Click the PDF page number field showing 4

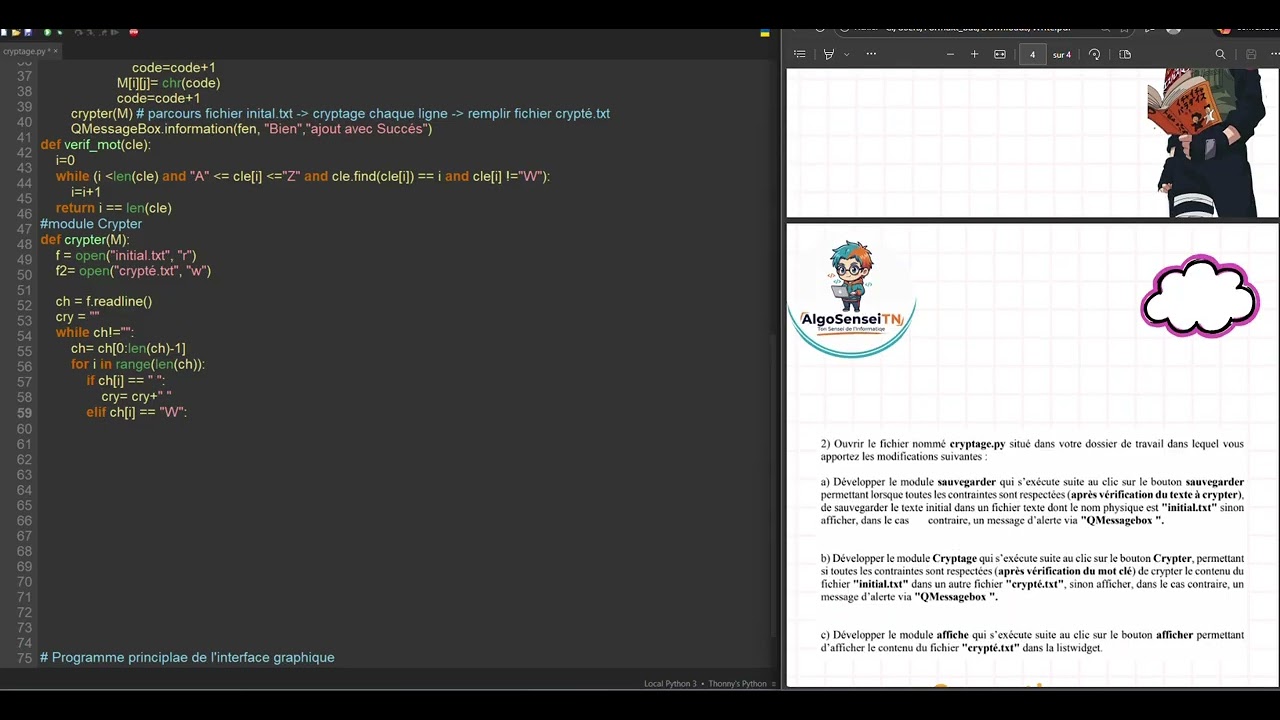(1032, 54)
